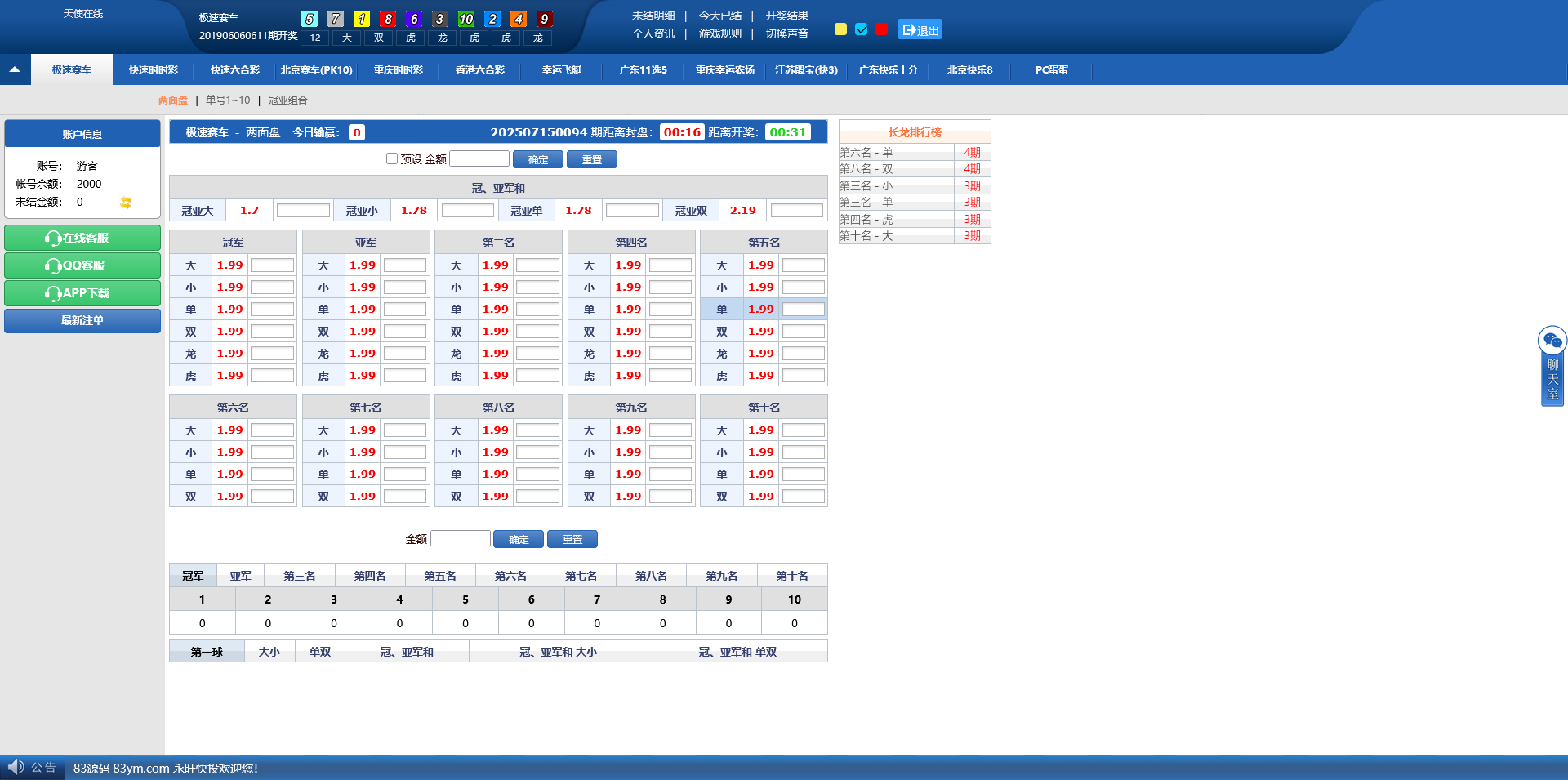Click the gray number 7 result ball
1568x780 pixels.
point(336,19)
